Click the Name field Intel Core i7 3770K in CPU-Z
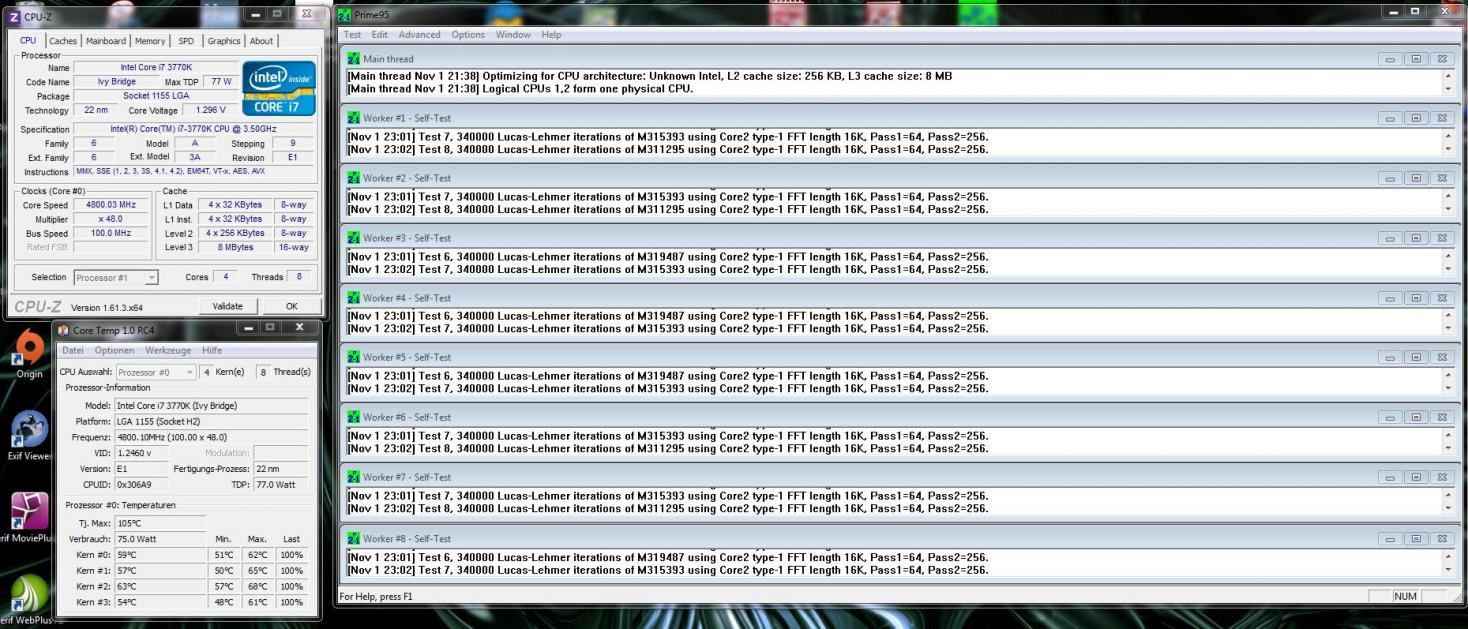Image resolution: width=1468 pixels, height=629 pixels. [x=156, y=67]
